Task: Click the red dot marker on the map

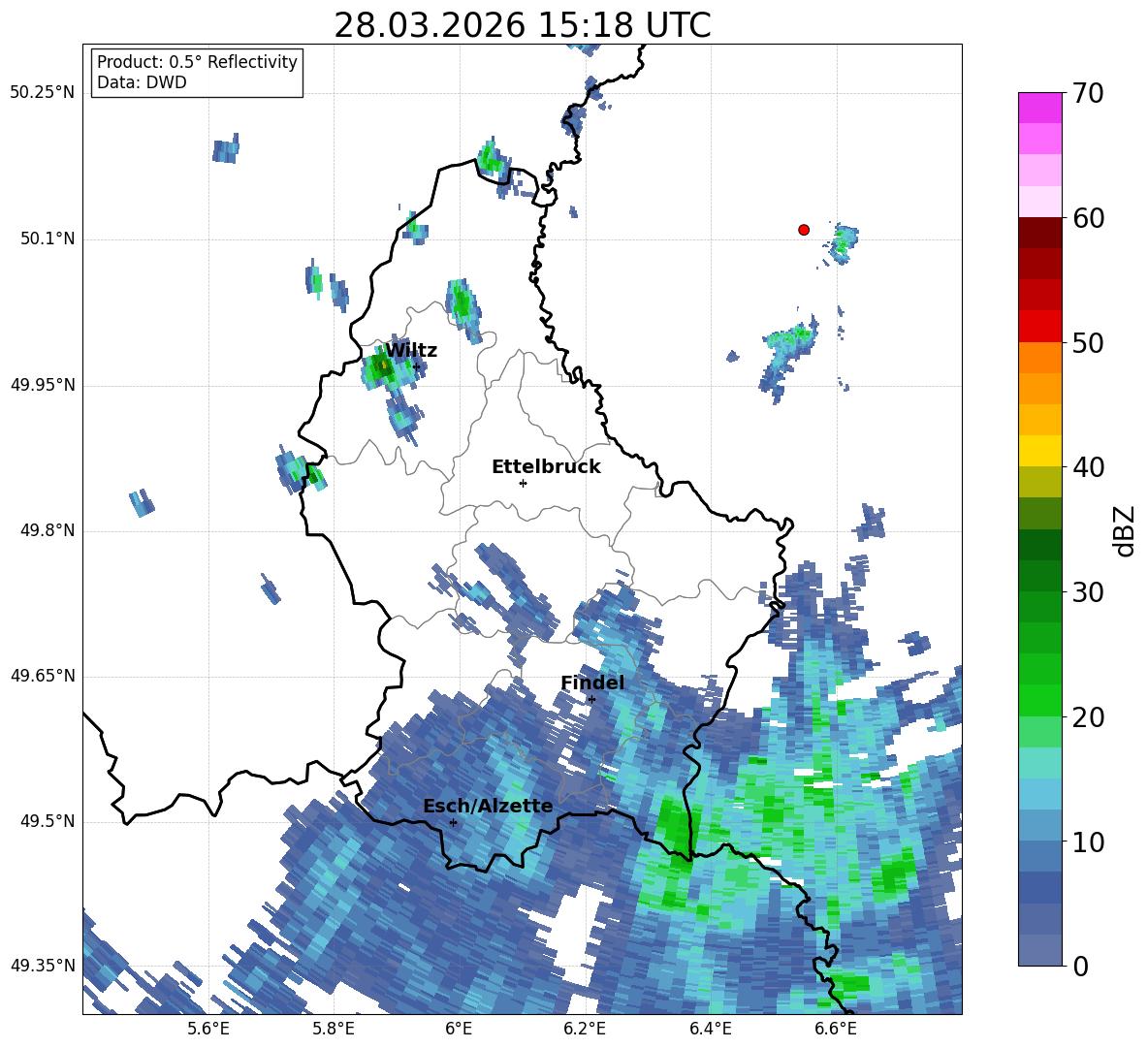Action: tap(804, 230)
